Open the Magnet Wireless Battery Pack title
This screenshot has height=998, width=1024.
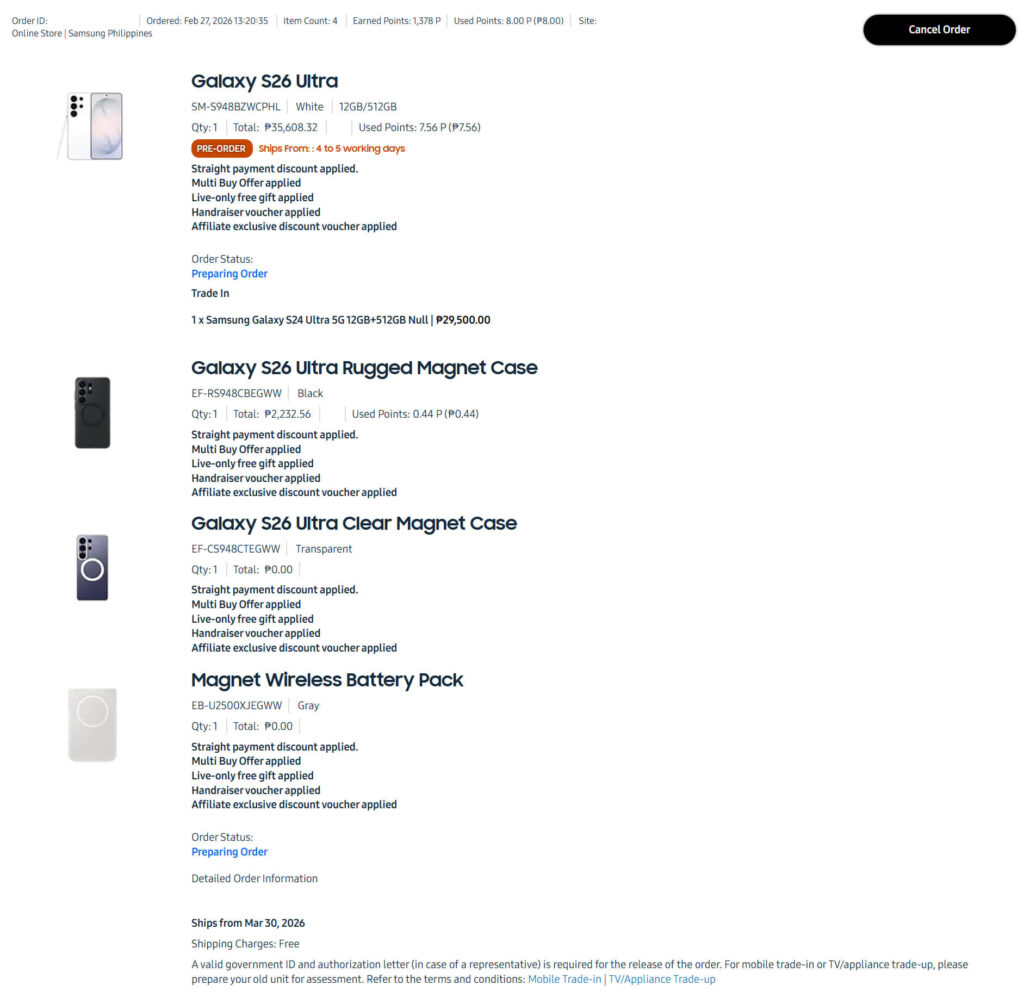[x=327, y=680]
